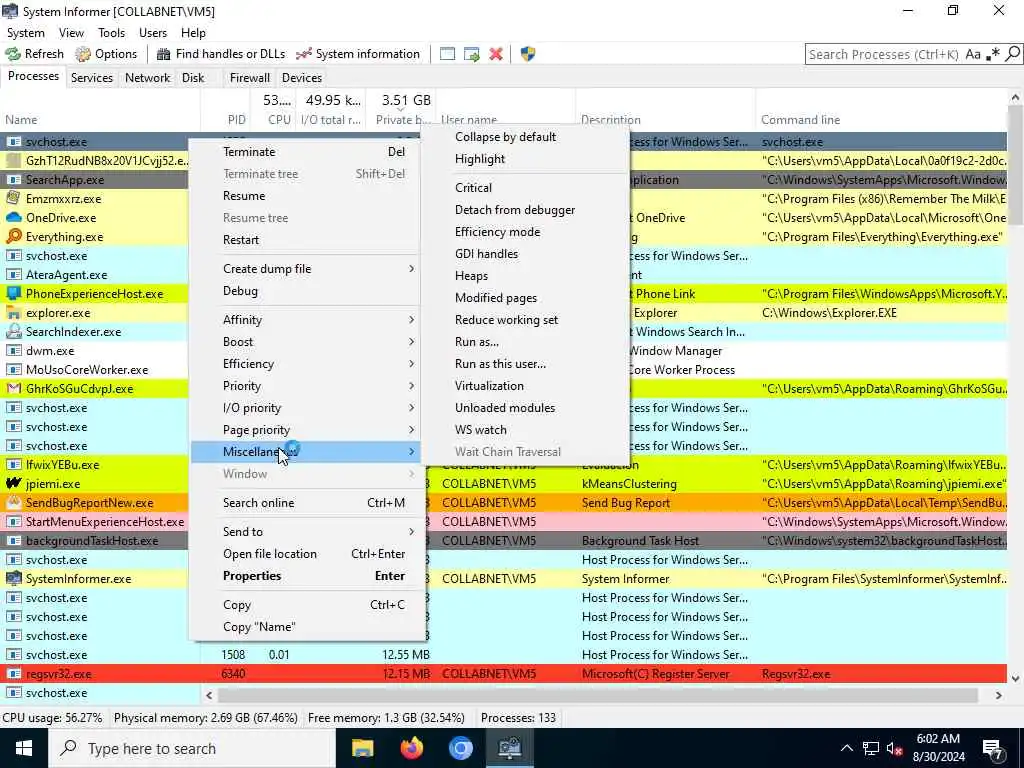Select Search online menu entry
This screenshot has height=768, width=1024.
coord(306,503)
